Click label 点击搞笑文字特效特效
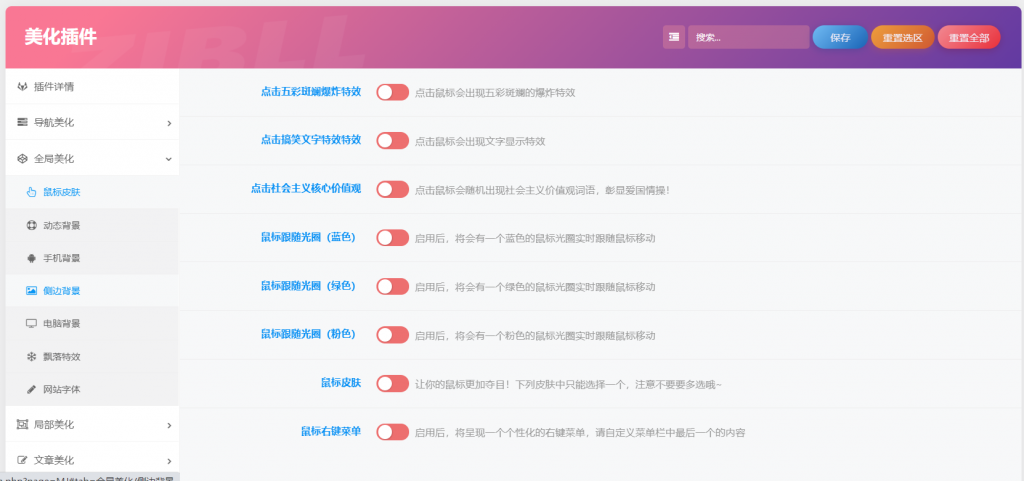The width and height of the screenshot is (1024, 481). coord(311,140)
